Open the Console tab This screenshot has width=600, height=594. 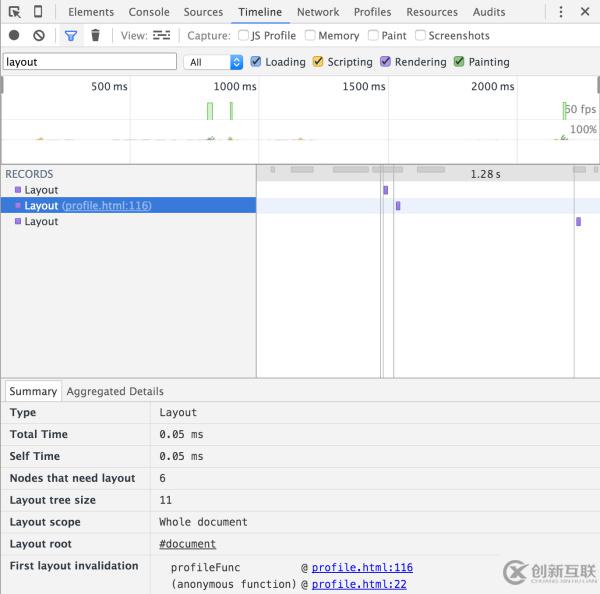click(x=149, y=12)
